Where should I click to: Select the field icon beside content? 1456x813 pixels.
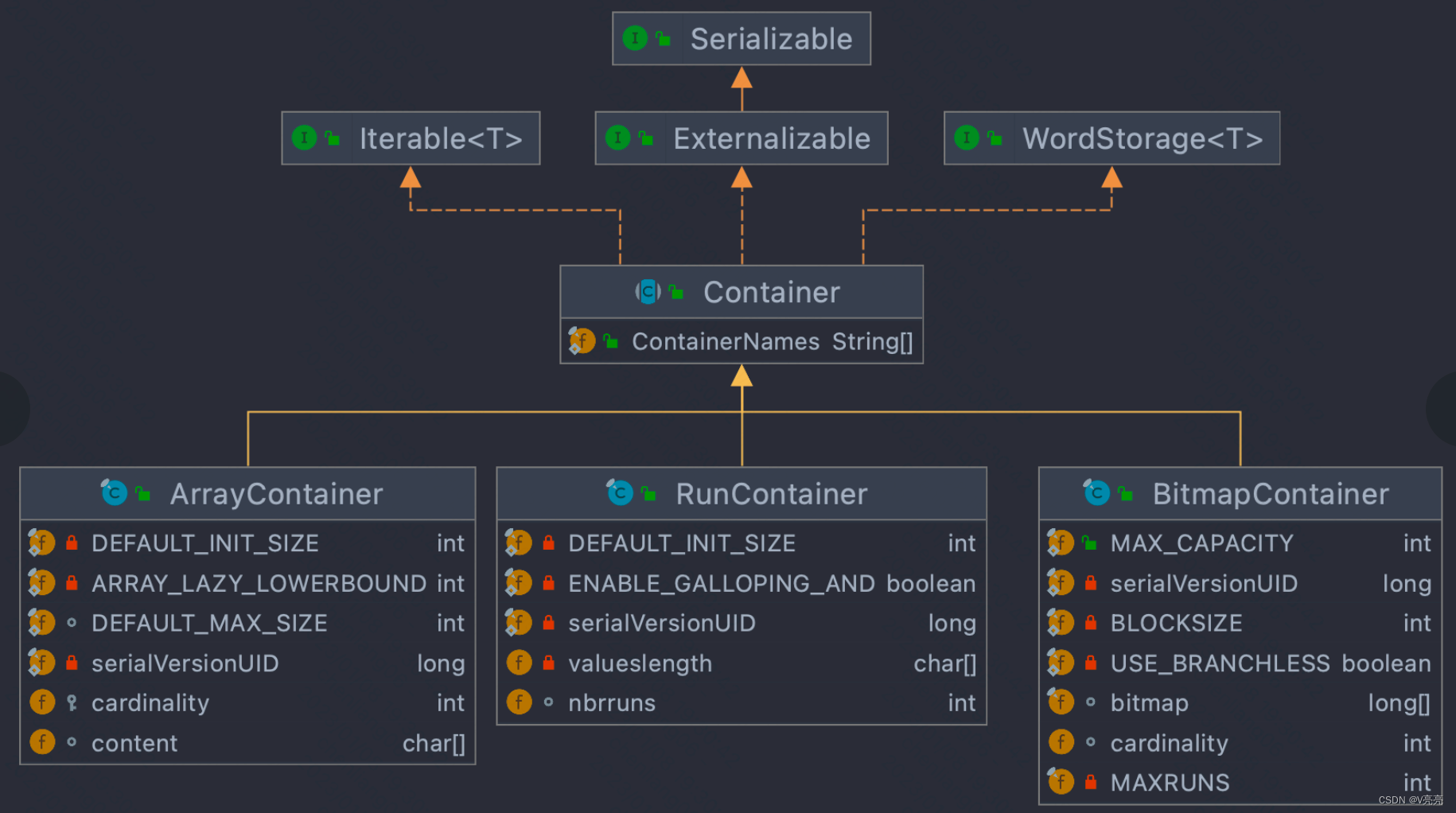click(x=41, y=741)
